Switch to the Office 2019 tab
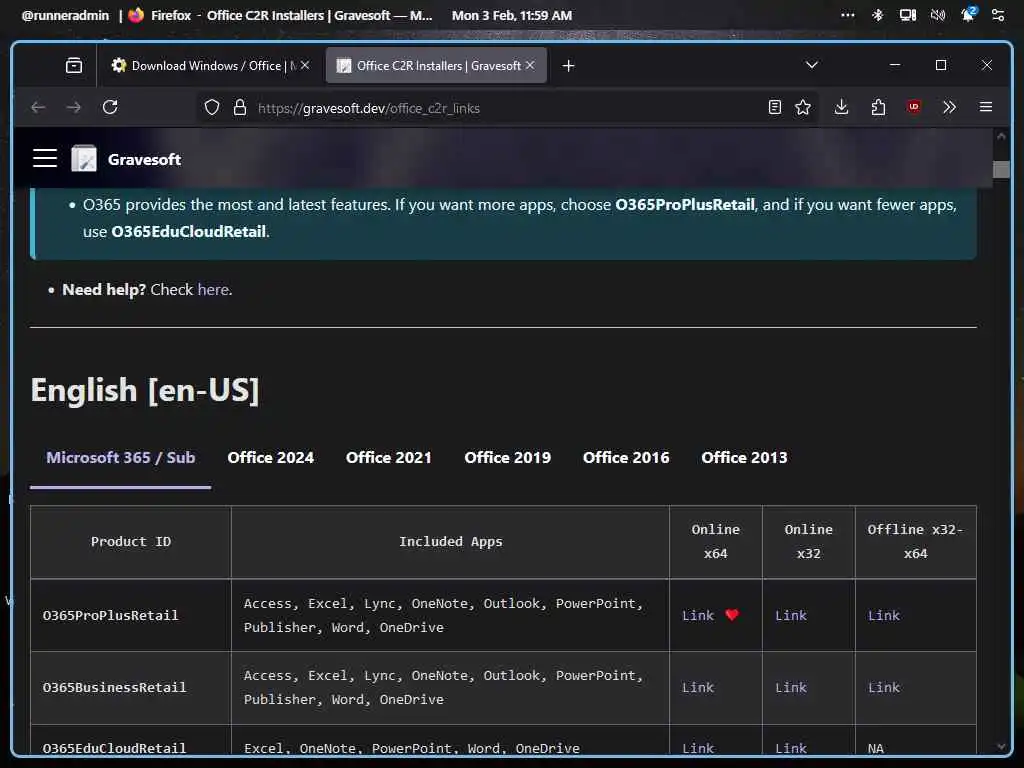 tap(507, 458)
